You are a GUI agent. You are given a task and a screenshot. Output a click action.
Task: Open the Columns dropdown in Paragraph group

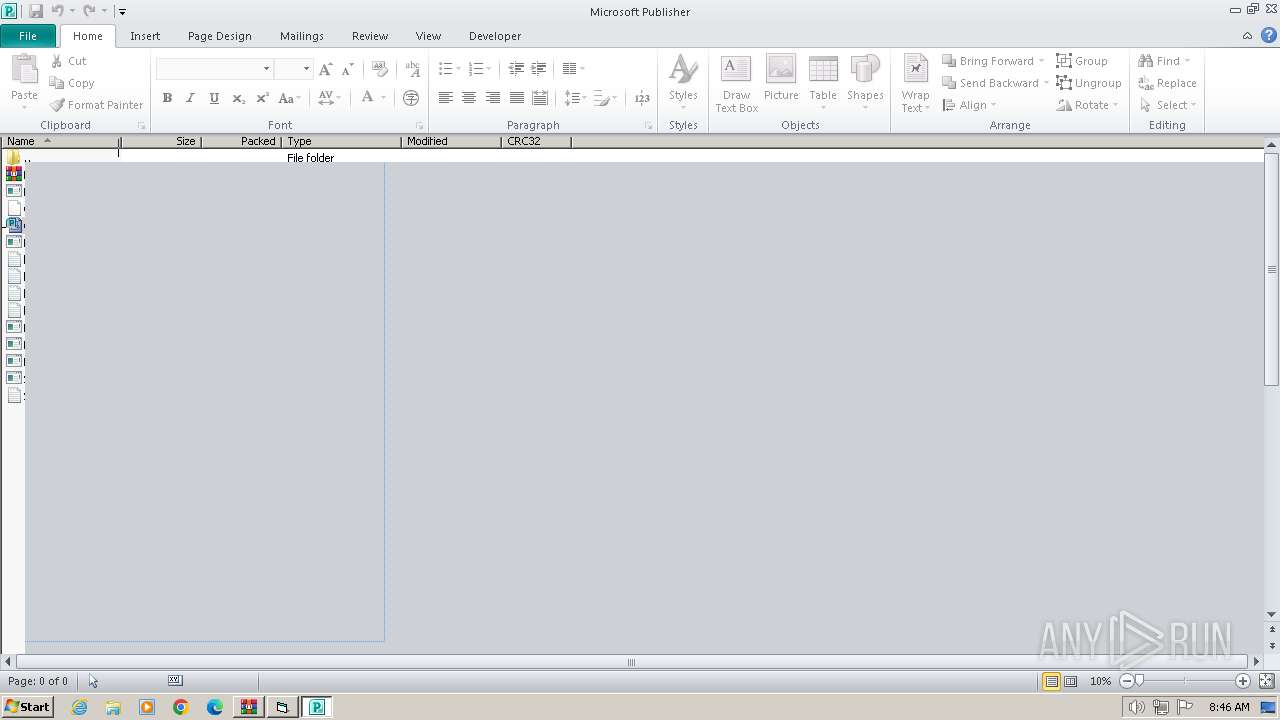point(573,69)
